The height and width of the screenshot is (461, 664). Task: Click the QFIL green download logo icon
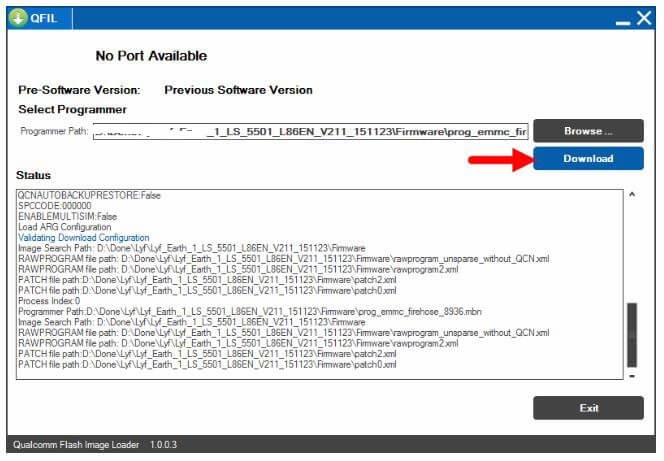point(18,18)
